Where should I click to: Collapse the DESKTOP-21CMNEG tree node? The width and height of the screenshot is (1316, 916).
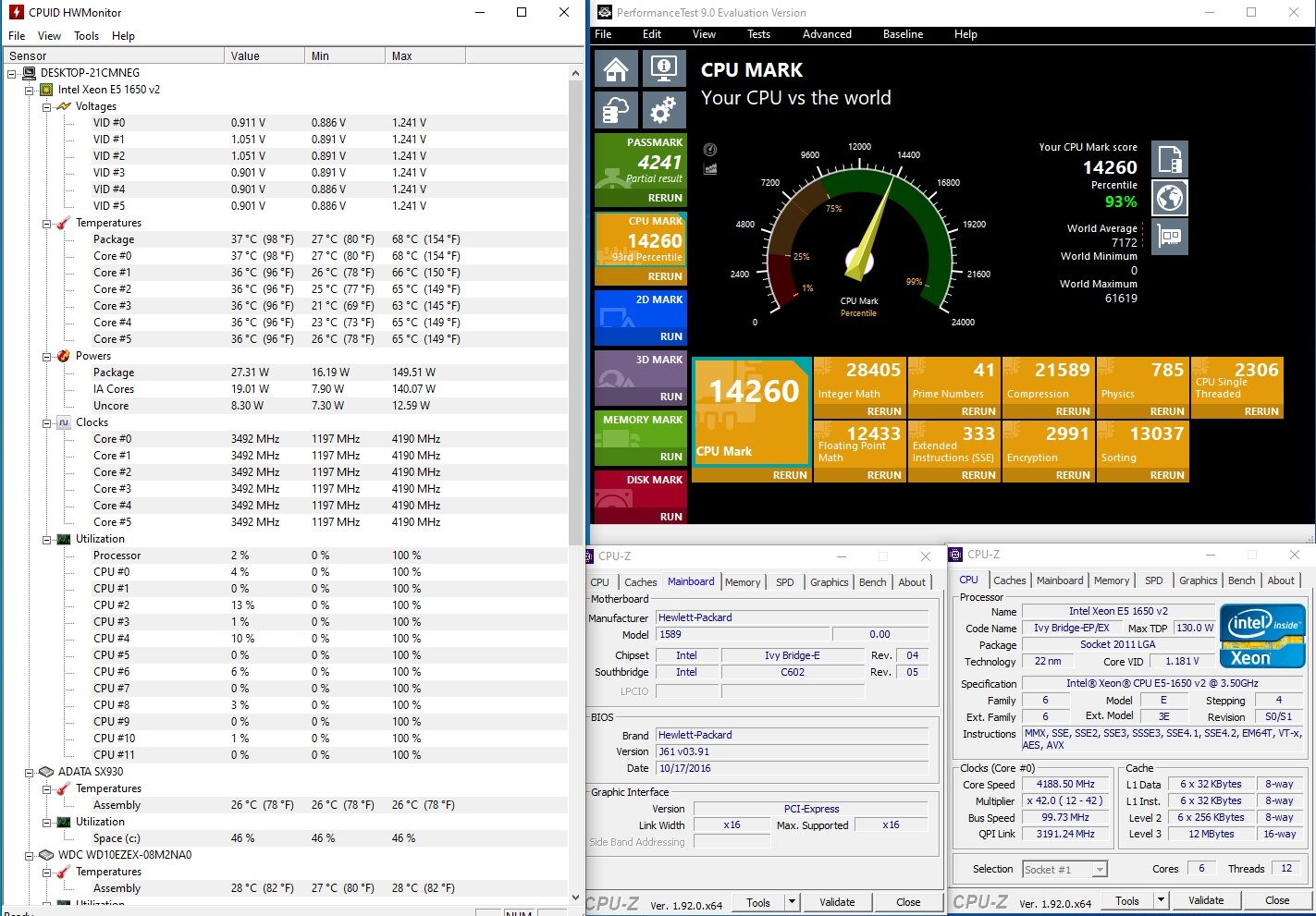click(12, 73)
